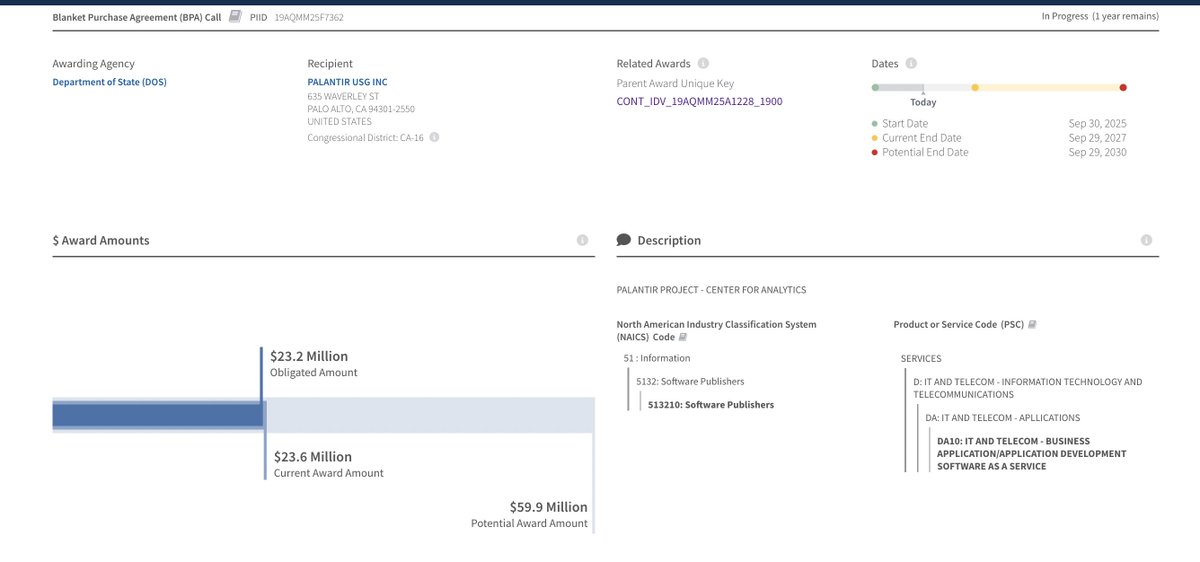Image resolution: width=1200 pixels, height=562 pixels.
Task: Click In Progress (1 year remains) status
Action: [x=1100, y=17]
